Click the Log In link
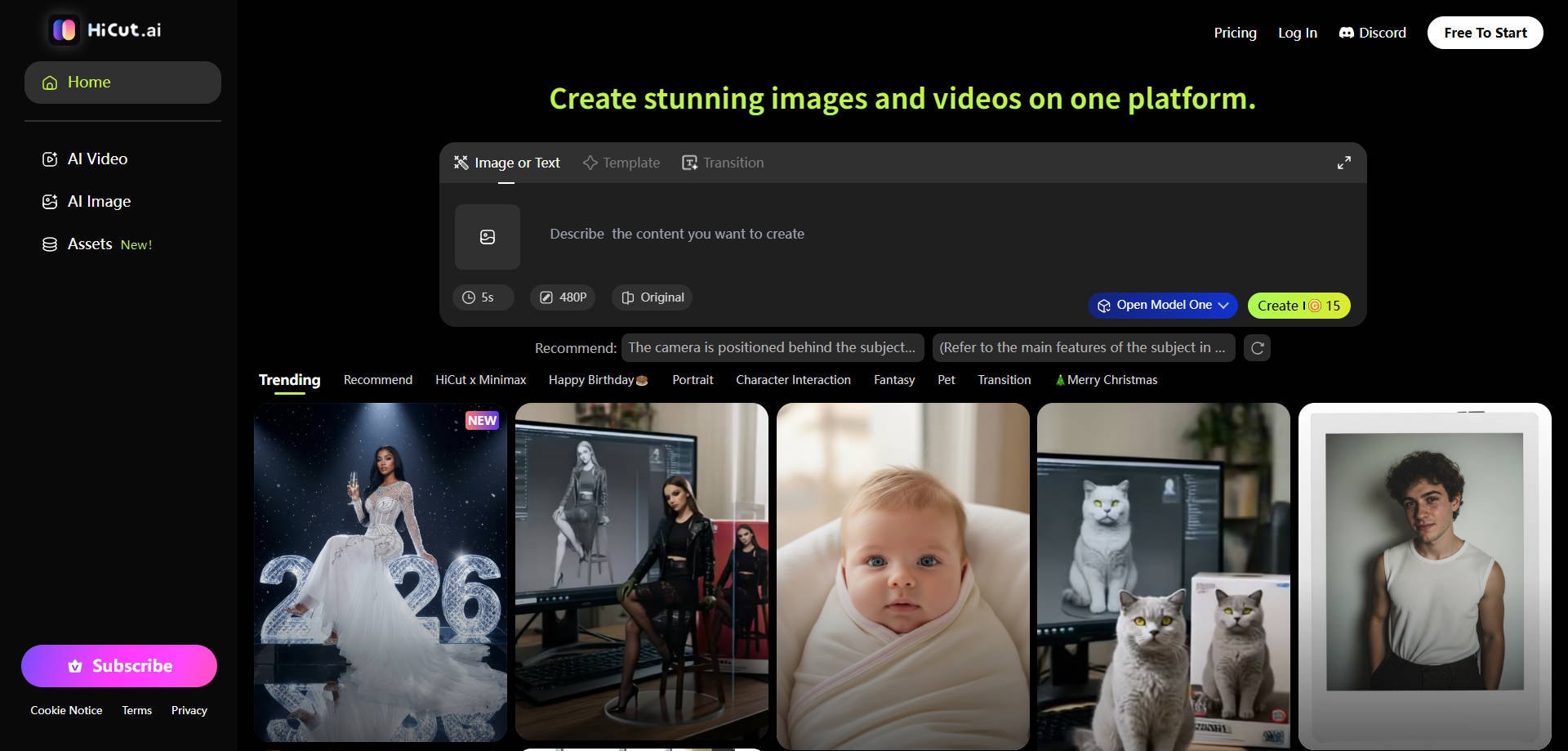The height and width of the screenshot is (751, 1568). point(1298,33)
